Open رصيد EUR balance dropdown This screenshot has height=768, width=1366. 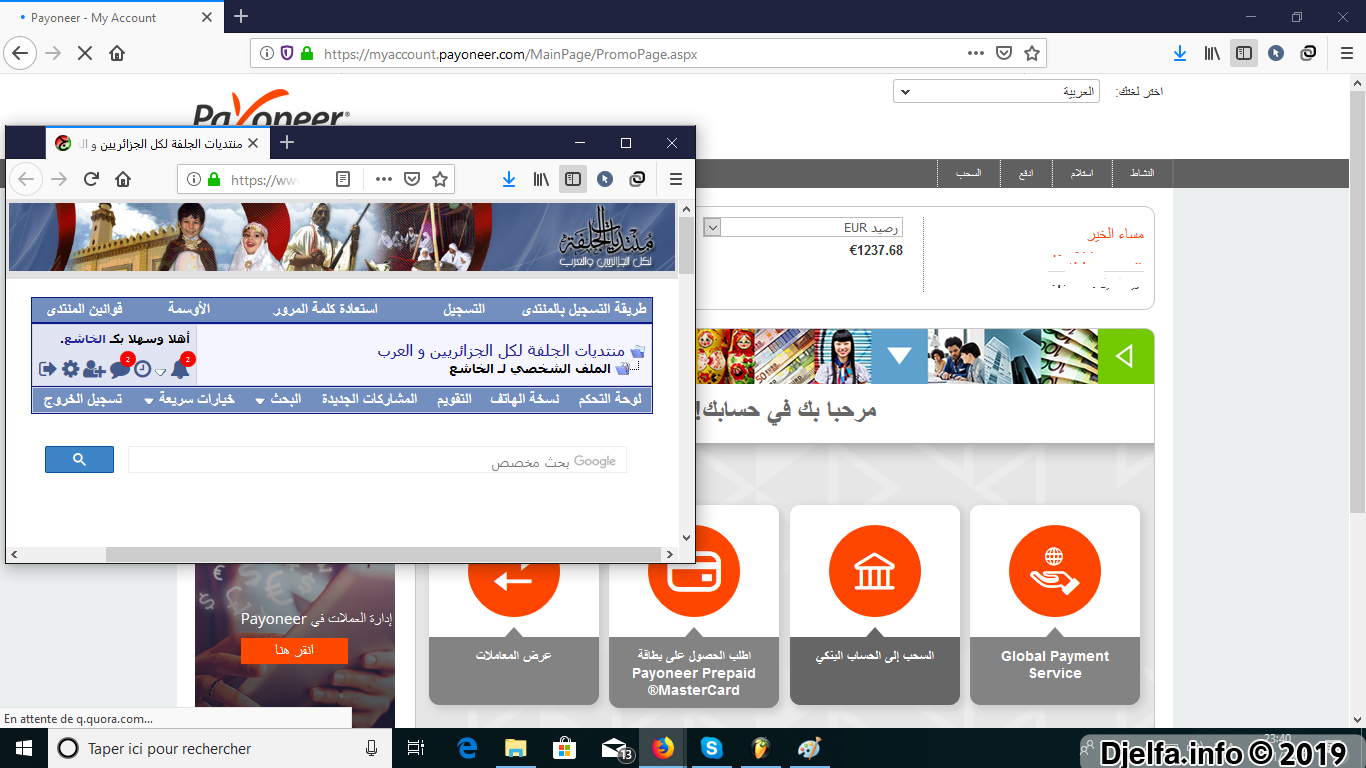tap(803, 228)
